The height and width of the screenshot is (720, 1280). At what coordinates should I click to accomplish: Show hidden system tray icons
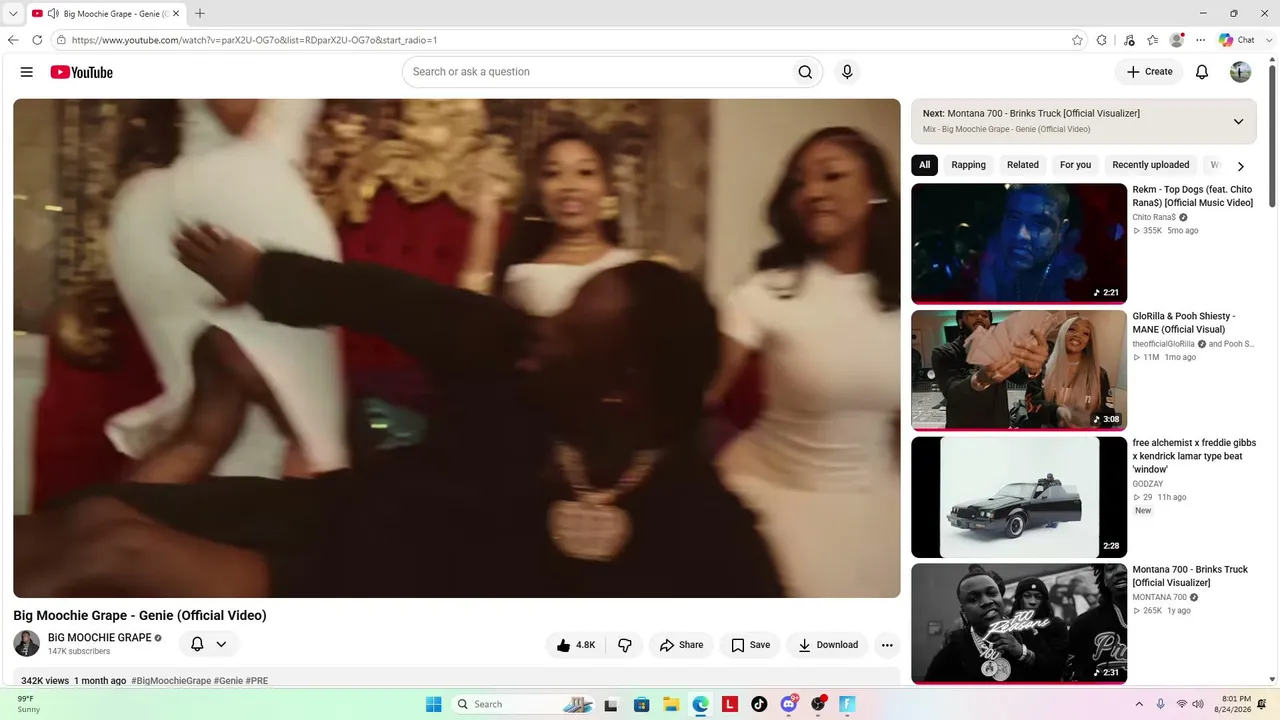1138,704
